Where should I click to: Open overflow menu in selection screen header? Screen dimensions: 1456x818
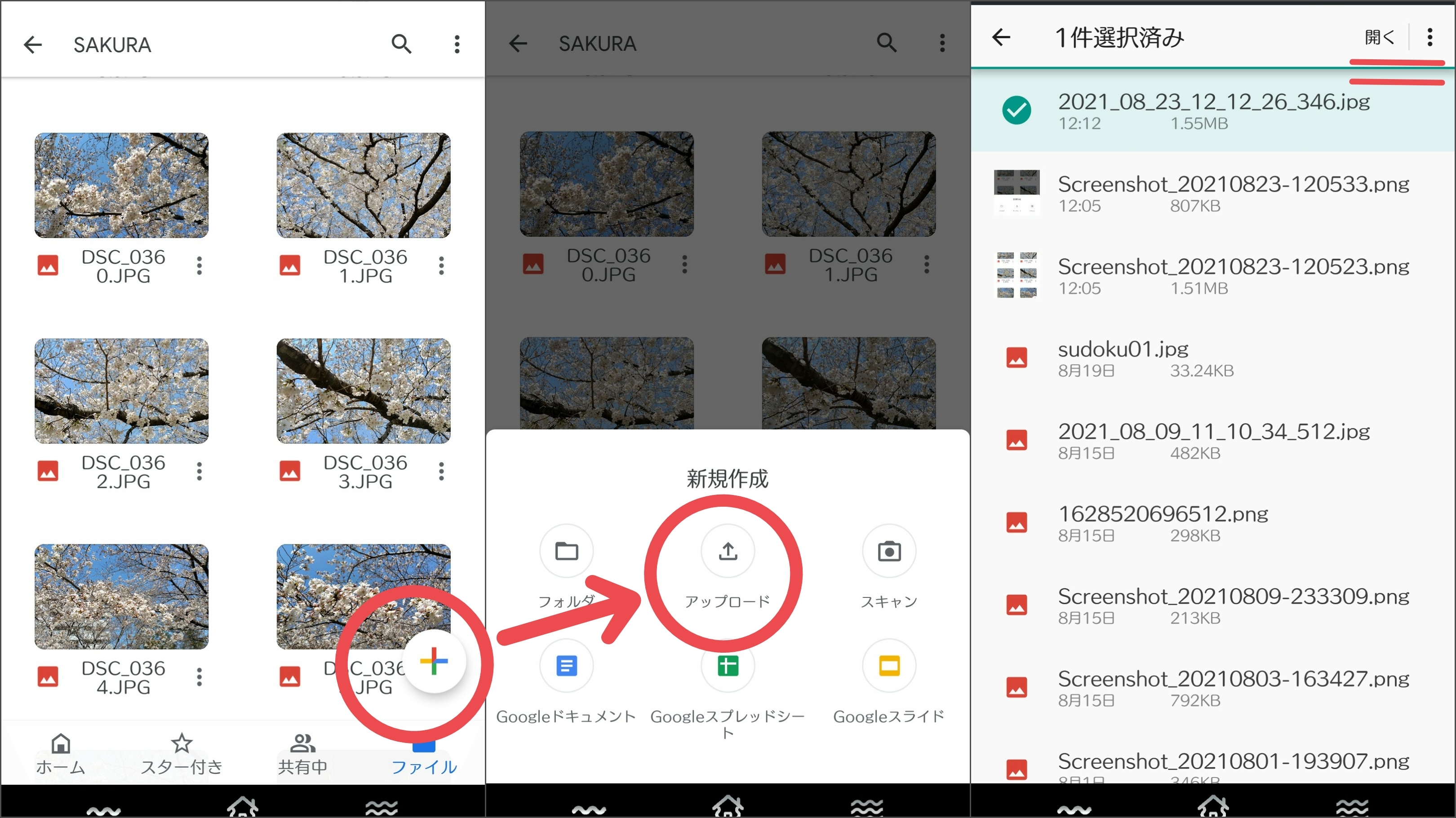[1429, 37]
